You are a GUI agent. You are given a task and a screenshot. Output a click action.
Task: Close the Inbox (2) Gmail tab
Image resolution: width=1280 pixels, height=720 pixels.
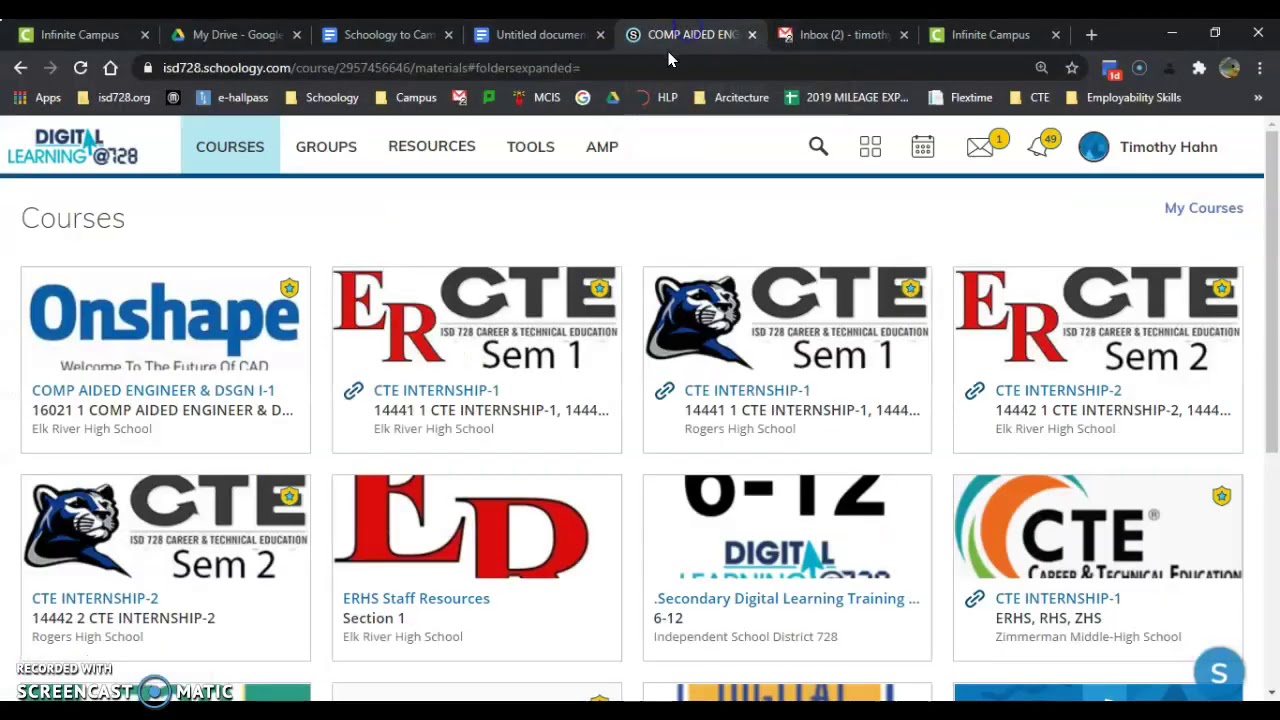pos(904,35)
